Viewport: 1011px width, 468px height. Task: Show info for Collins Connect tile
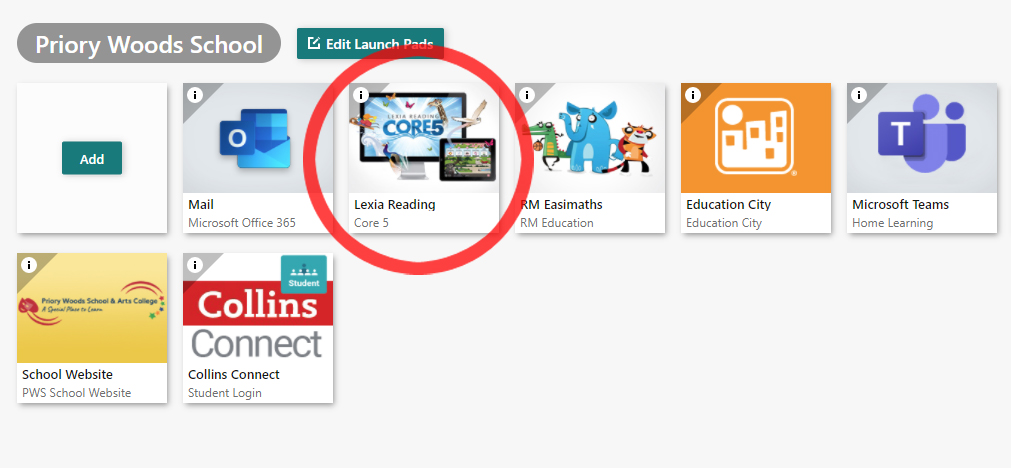coord(195,265)
